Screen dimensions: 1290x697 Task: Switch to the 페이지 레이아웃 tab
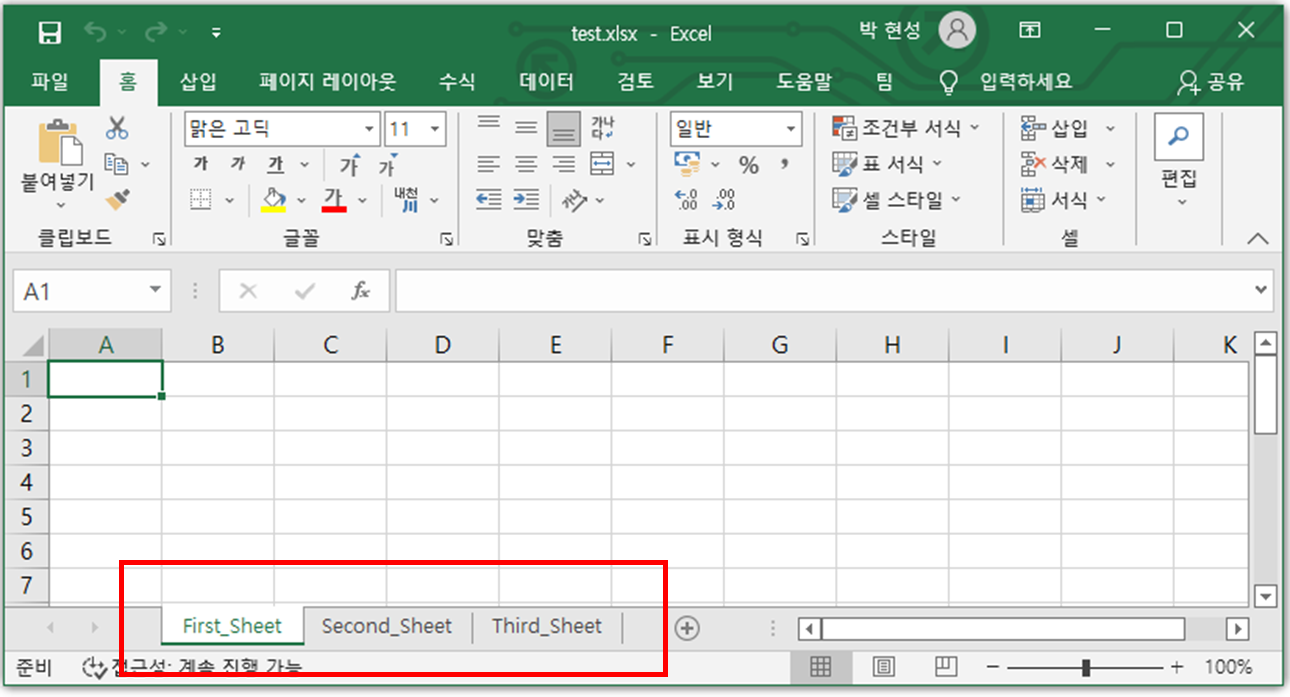pos(328,82)
